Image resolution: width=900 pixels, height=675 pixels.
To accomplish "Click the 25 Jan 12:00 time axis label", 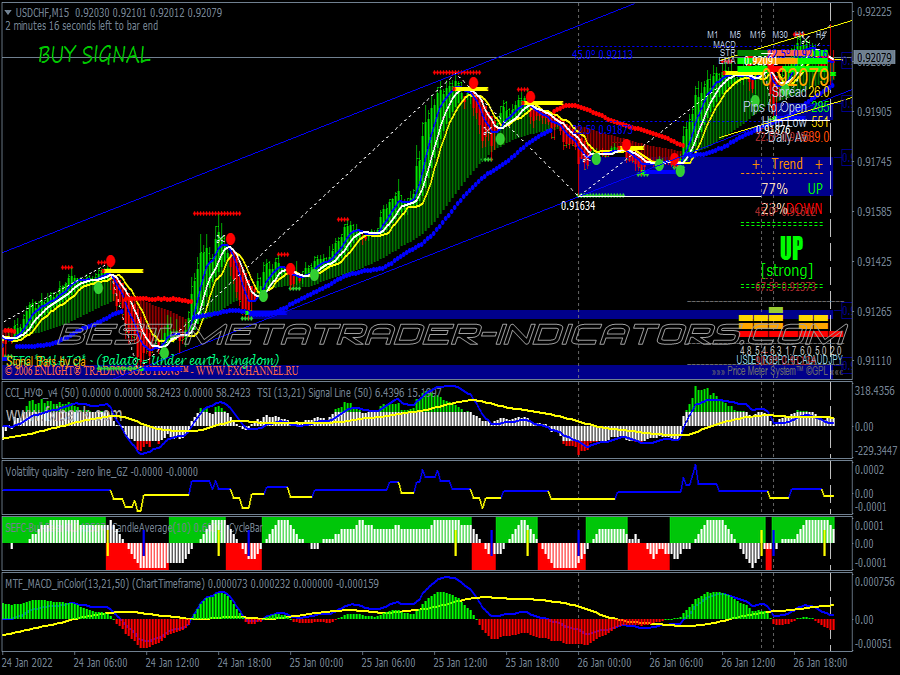I will [460, 662].
